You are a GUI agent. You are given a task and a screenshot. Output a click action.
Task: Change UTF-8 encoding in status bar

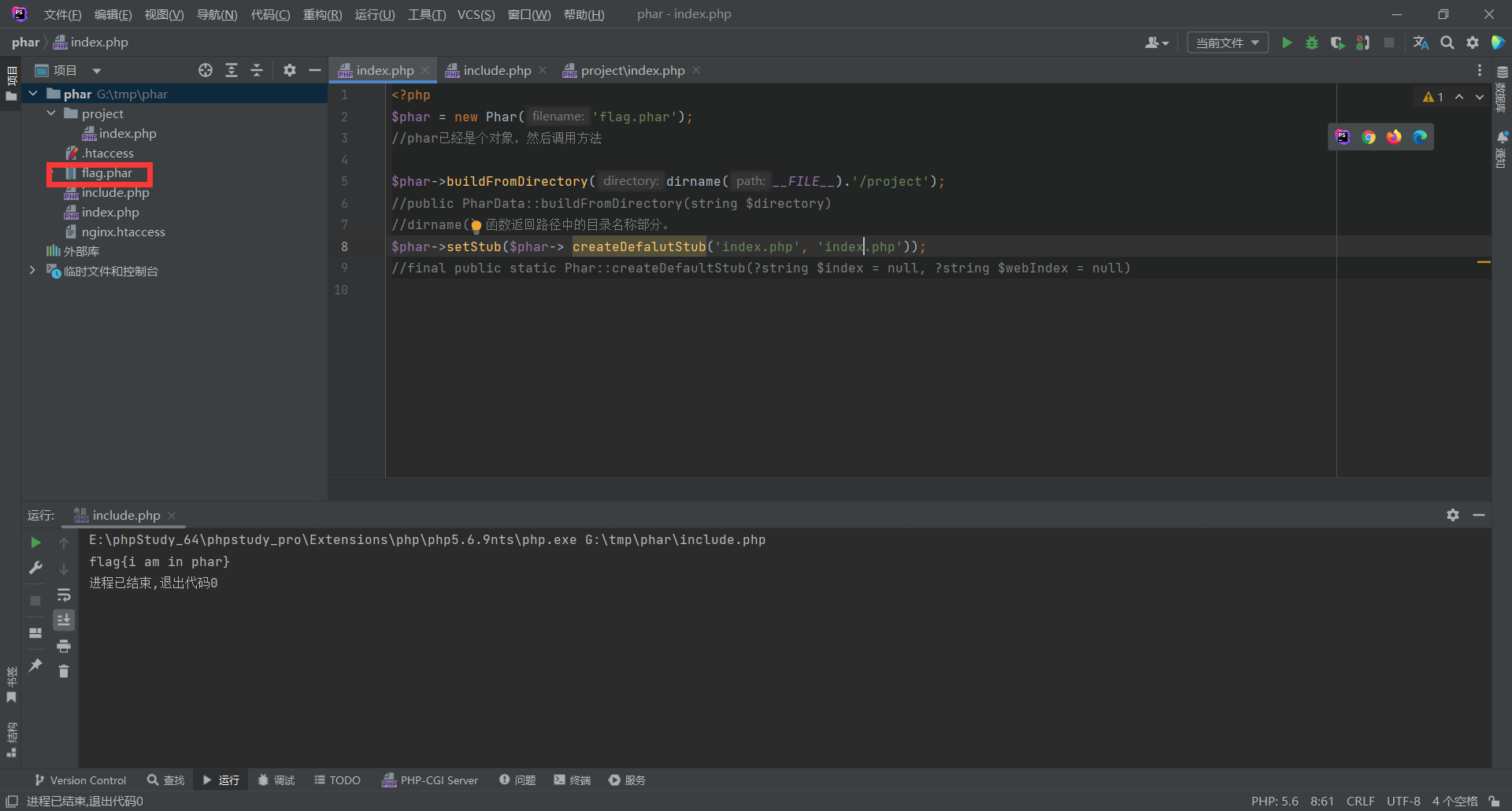(x=1403, y=802)
